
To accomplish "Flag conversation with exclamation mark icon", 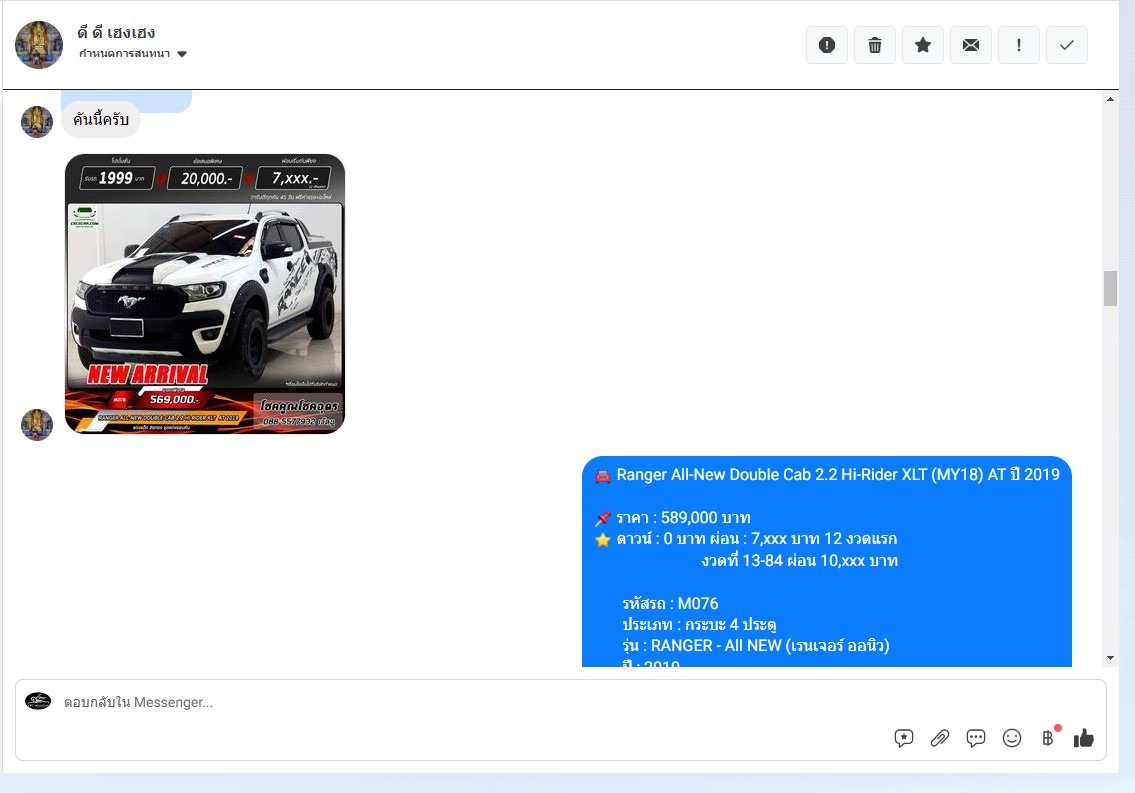I will pyautogui.click(x=1018, y=45).
